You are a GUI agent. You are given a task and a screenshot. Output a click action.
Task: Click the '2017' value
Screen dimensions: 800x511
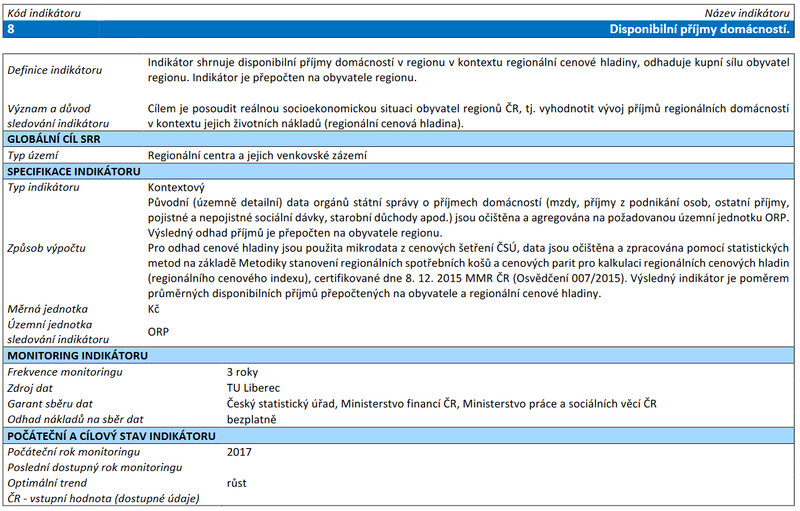[239, 452]
